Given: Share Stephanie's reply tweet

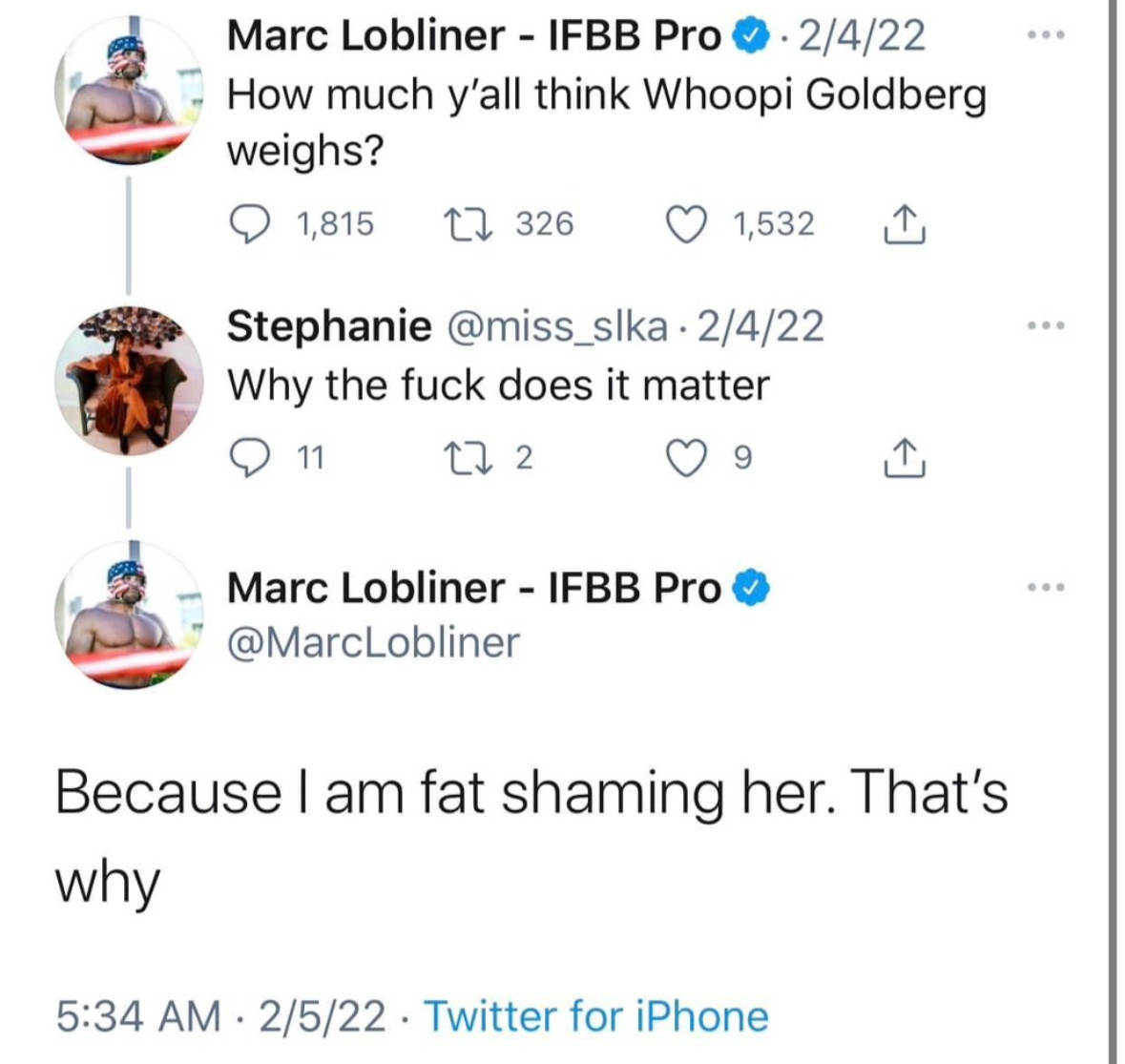Looking at the screenshot, I should (905, 458).
